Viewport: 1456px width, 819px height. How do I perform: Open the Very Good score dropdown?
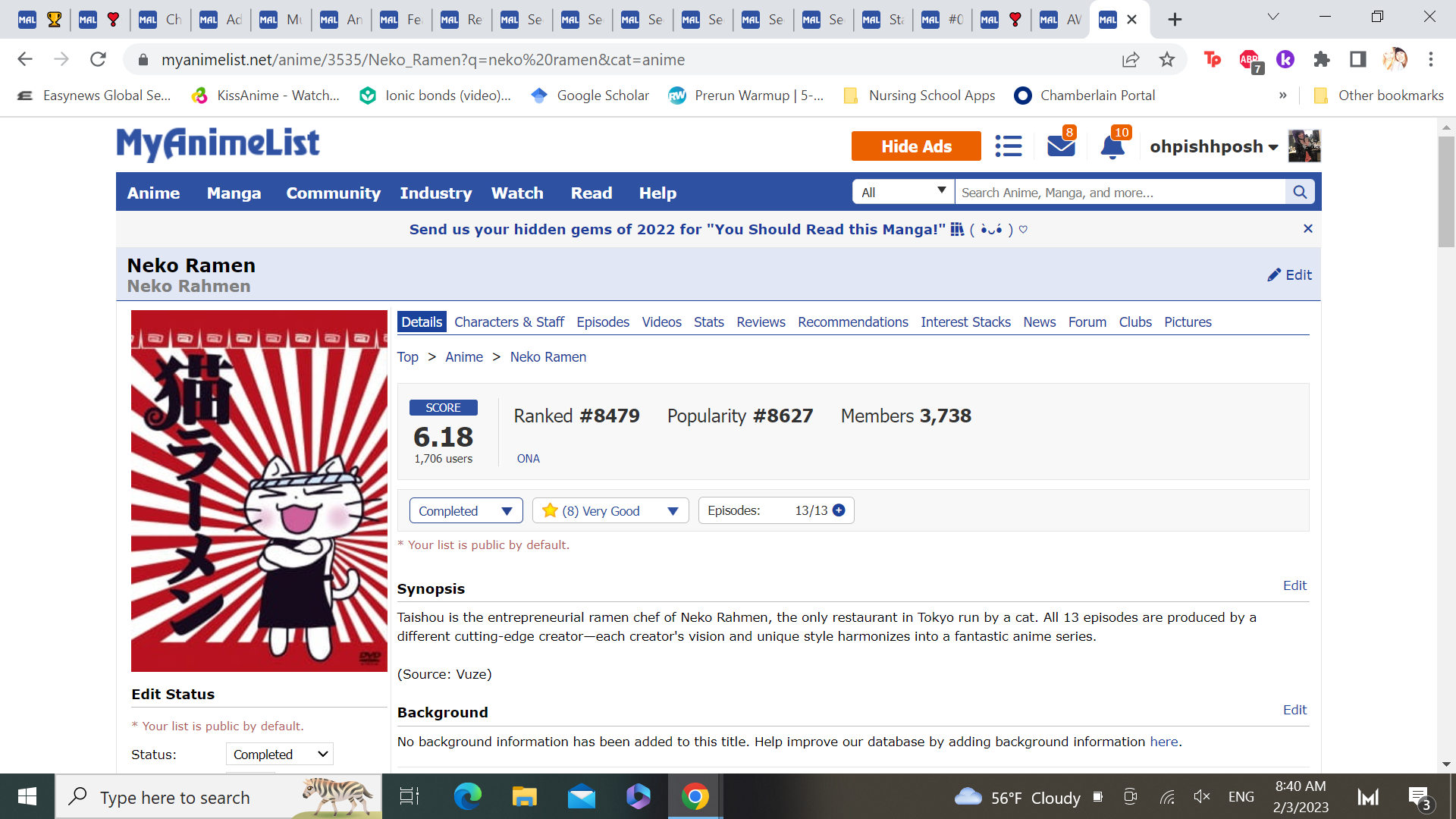tap(610, 510)
